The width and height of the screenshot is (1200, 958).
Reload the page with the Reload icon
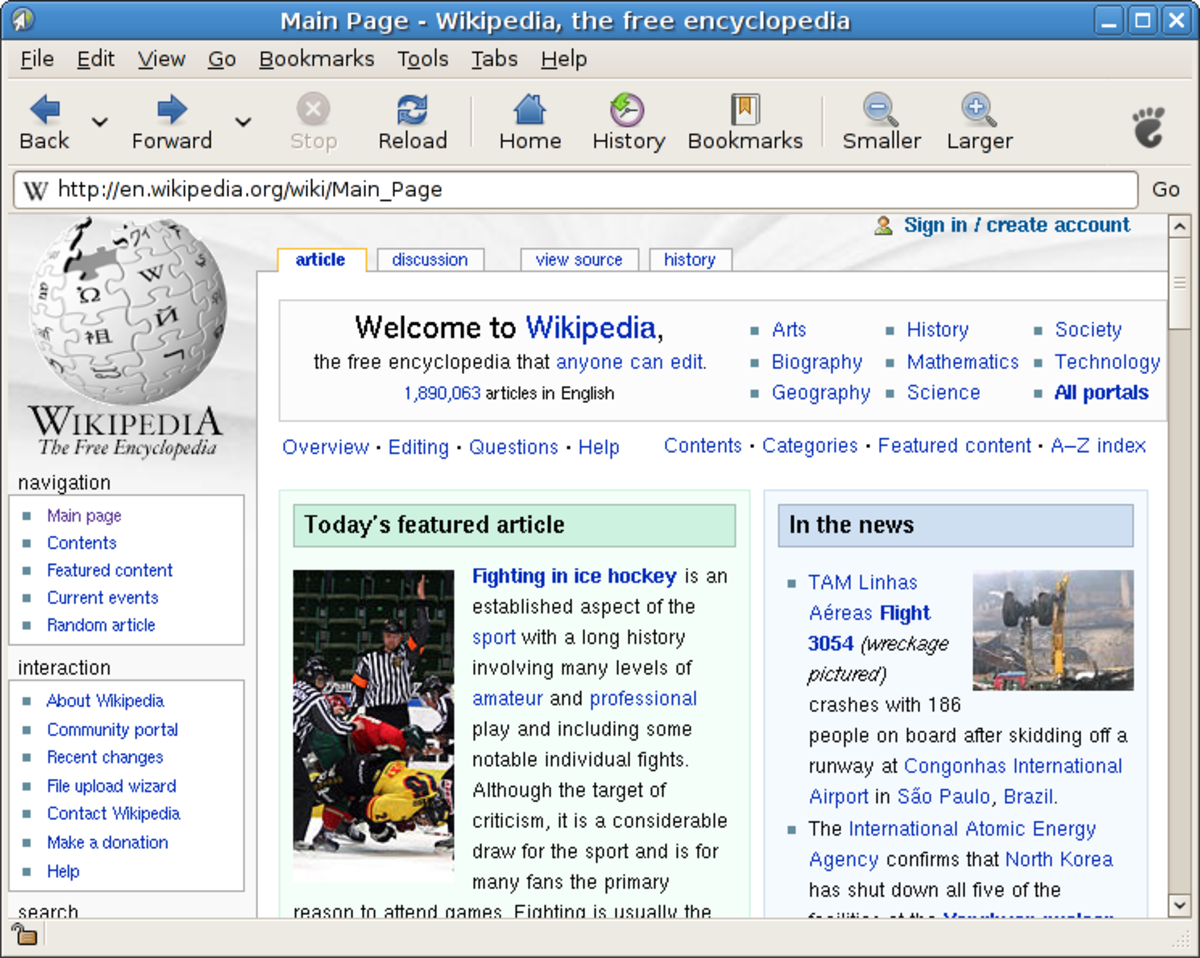click(412, 108)
